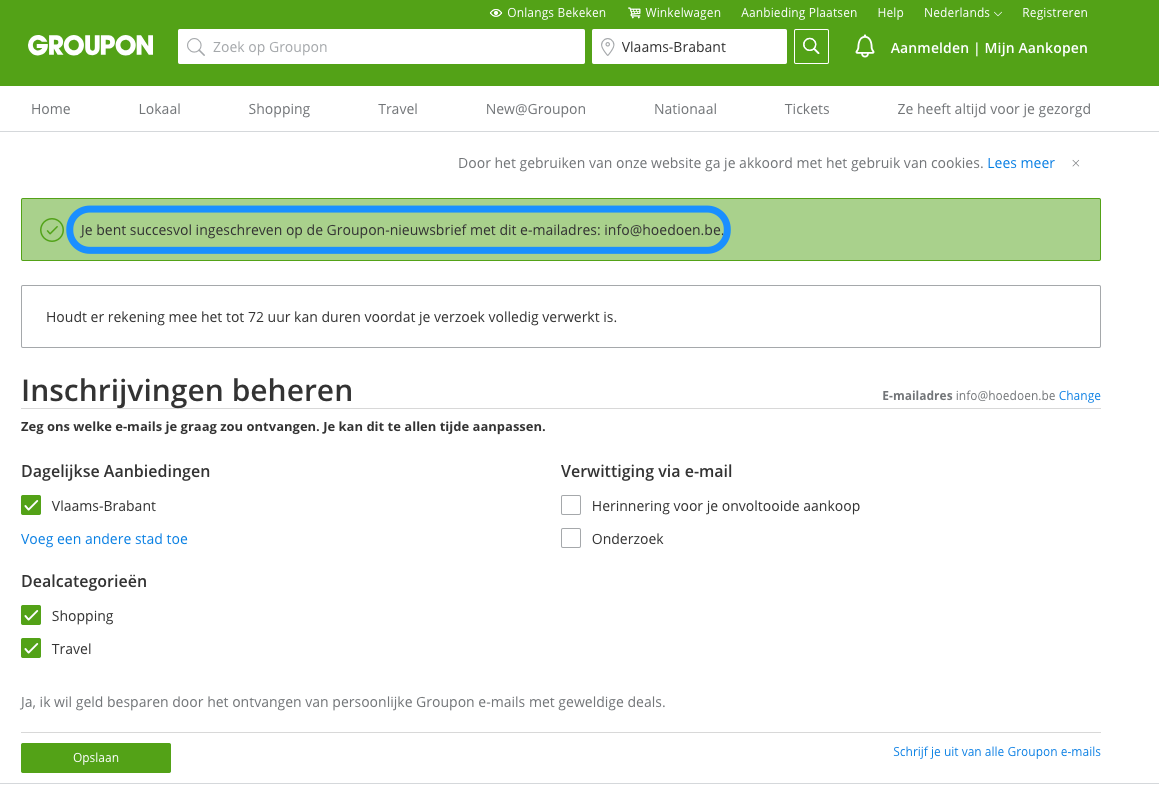1159x791 pixels.
Task: Click the Change email address link
Action: pyautogui.click(x=1079, y=396)
